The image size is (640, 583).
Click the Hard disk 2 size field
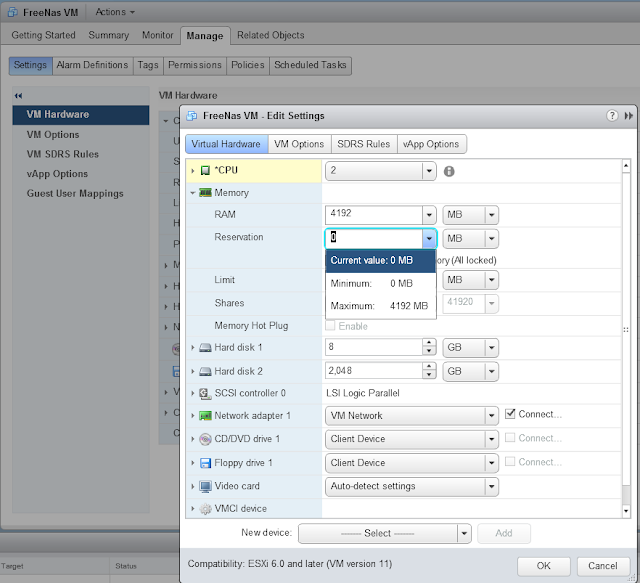(374, 371)
